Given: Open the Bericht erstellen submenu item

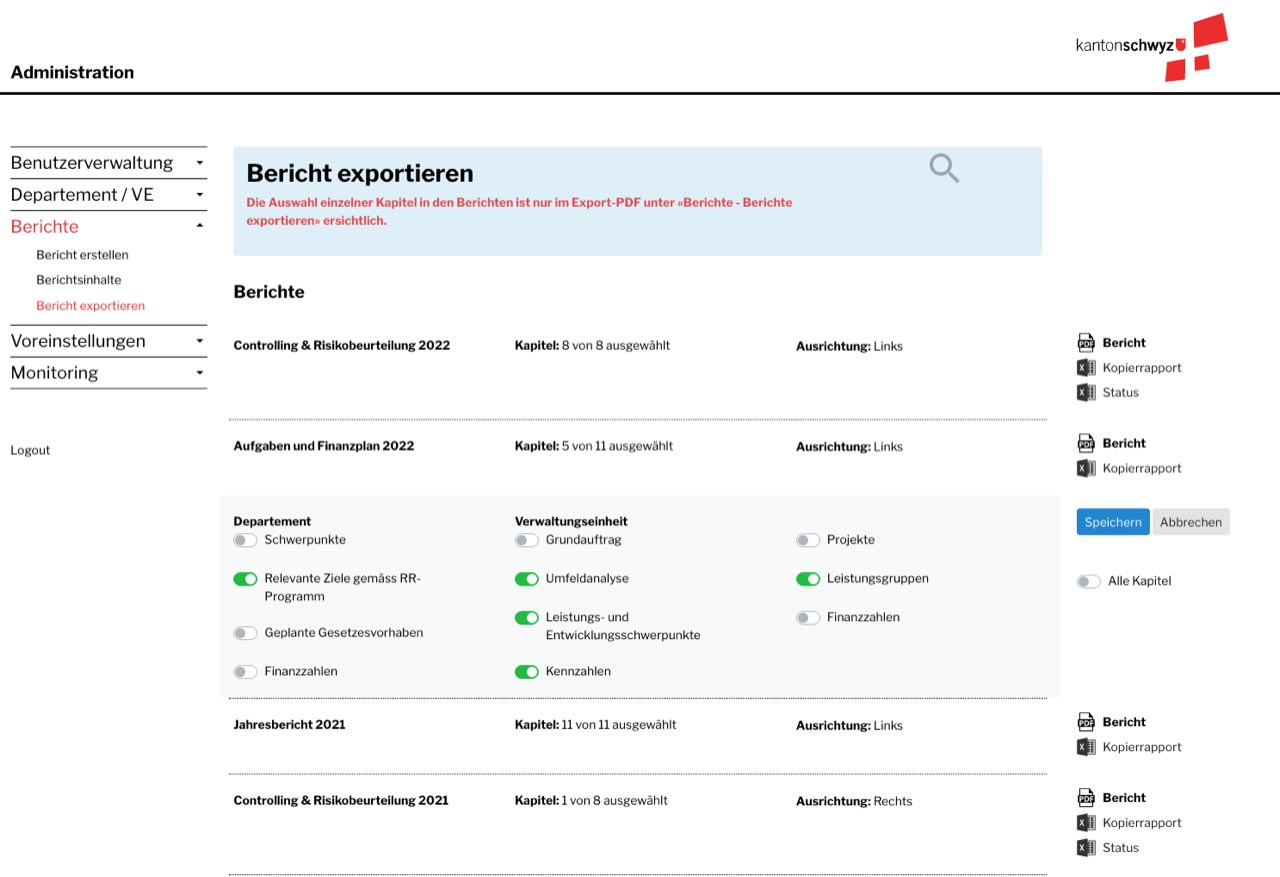Looking at the screenshot, I should tap(82, 255).
